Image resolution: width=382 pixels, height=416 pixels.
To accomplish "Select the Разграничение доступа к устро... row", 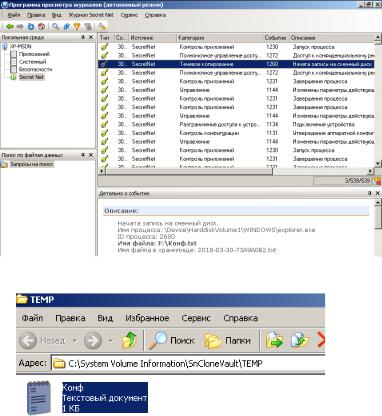I will coord(236,124).
